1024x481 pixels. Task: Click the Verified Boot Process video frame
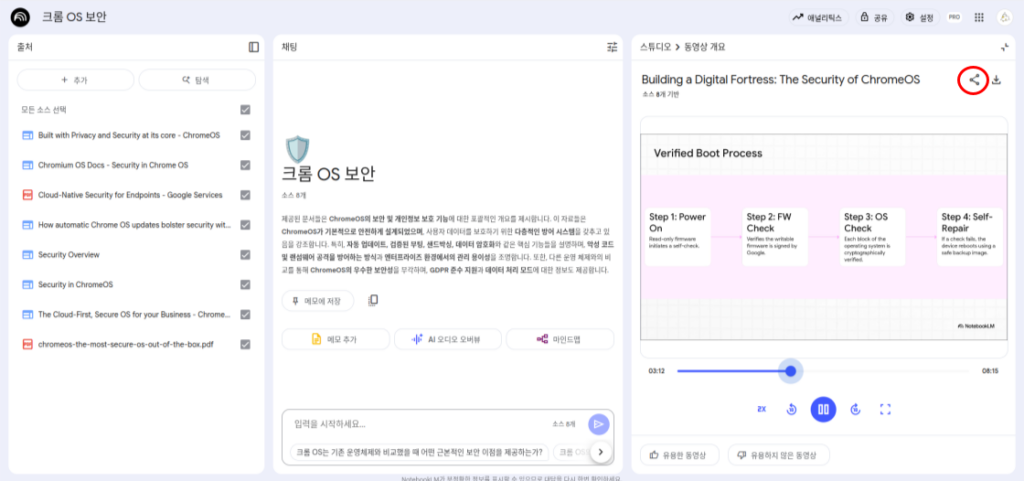click(824, 236)
